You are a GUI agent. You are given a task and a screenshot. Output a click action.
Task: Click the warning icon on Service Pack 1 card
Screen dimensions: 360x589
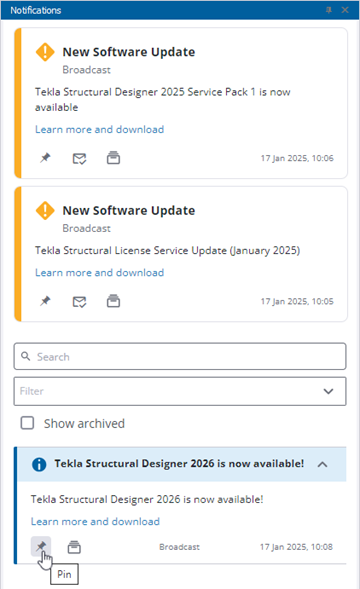(x=45, y=52)
